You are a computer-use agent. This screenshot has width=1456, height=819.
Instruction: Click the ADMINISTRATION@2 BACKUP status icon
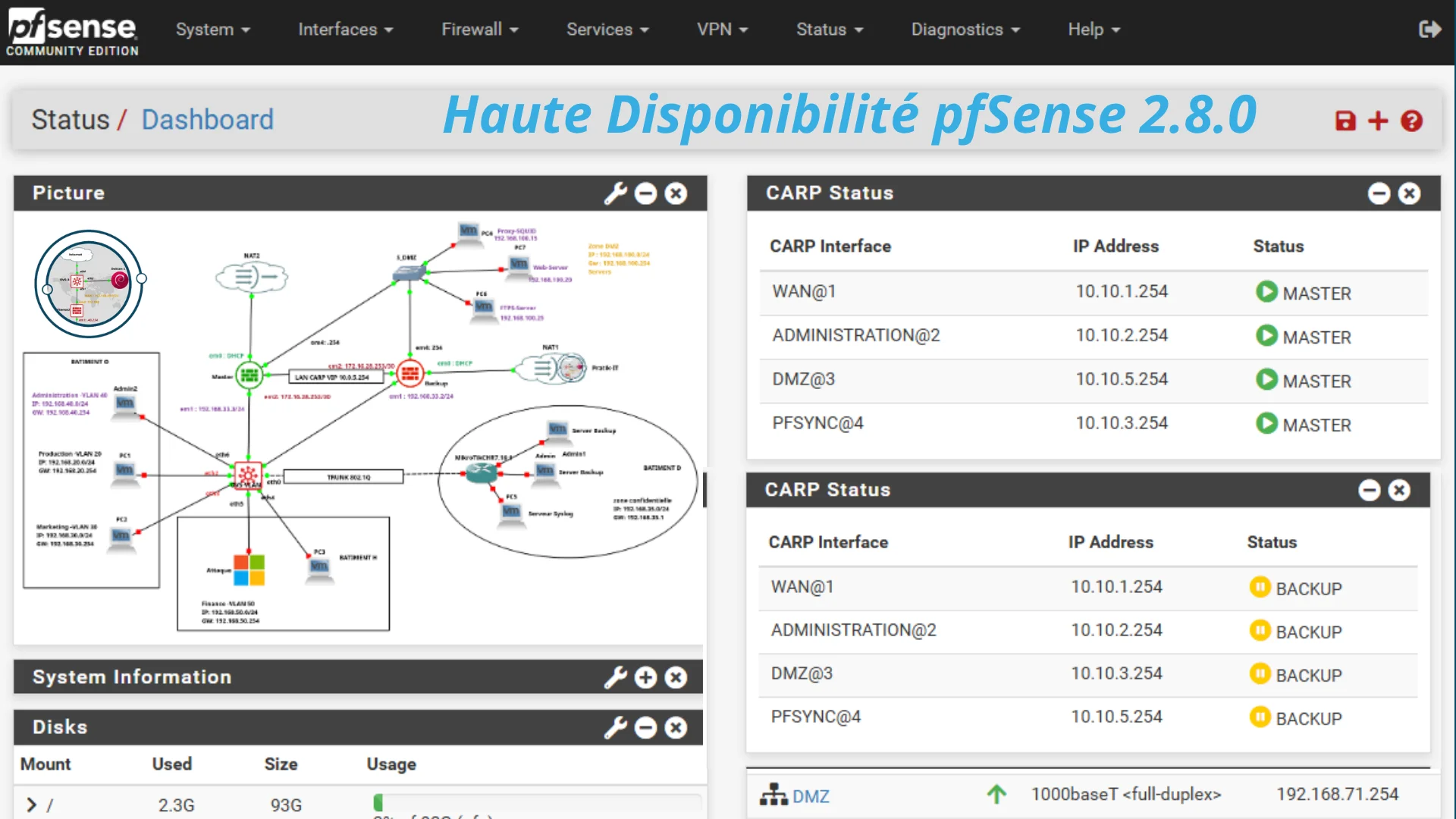pyautogui.click(x=1260, y=630)
